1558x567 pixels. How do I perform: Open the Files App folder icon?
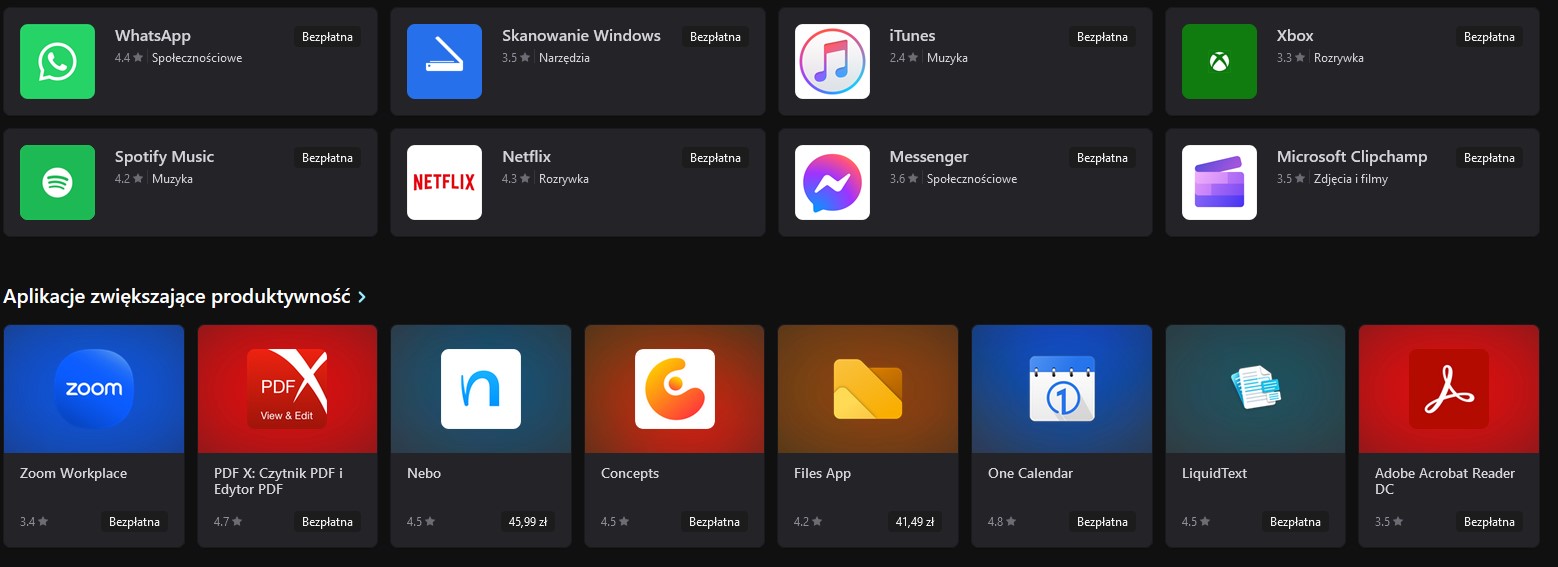click(868, 389)
